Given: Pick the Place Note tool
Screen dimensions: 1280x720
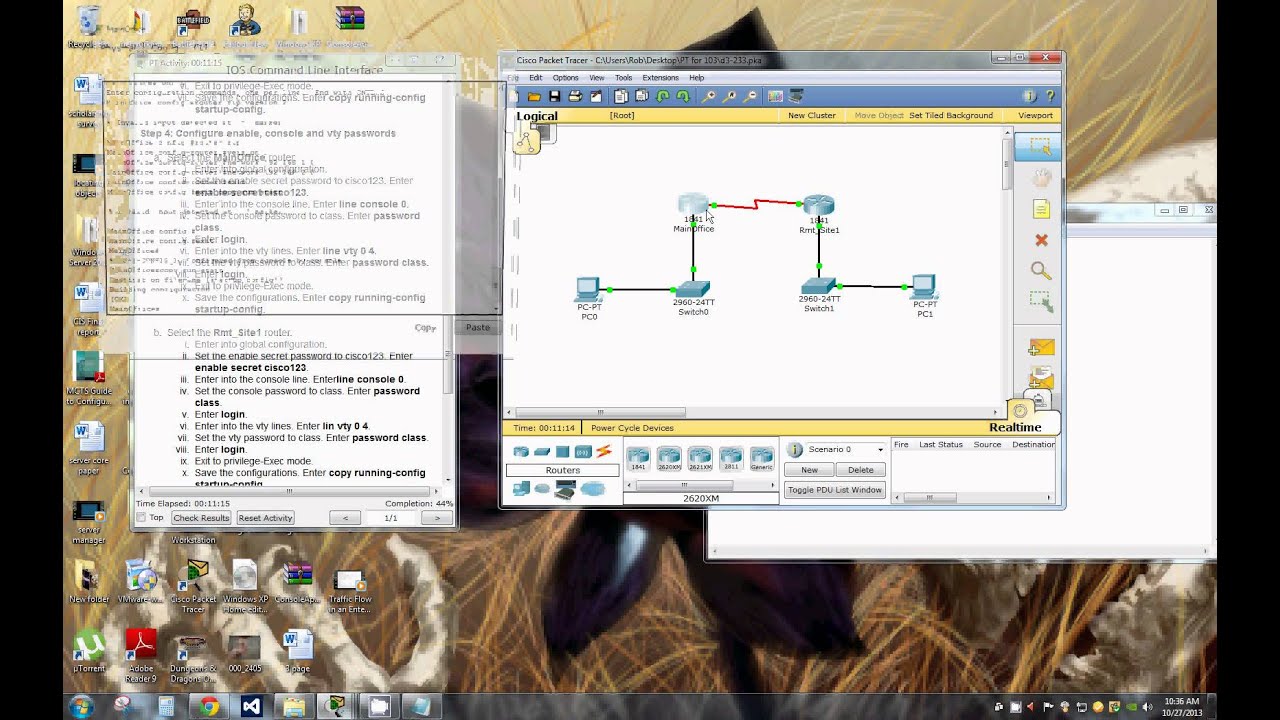Looking at the screenshot, I should (1040, 209).
